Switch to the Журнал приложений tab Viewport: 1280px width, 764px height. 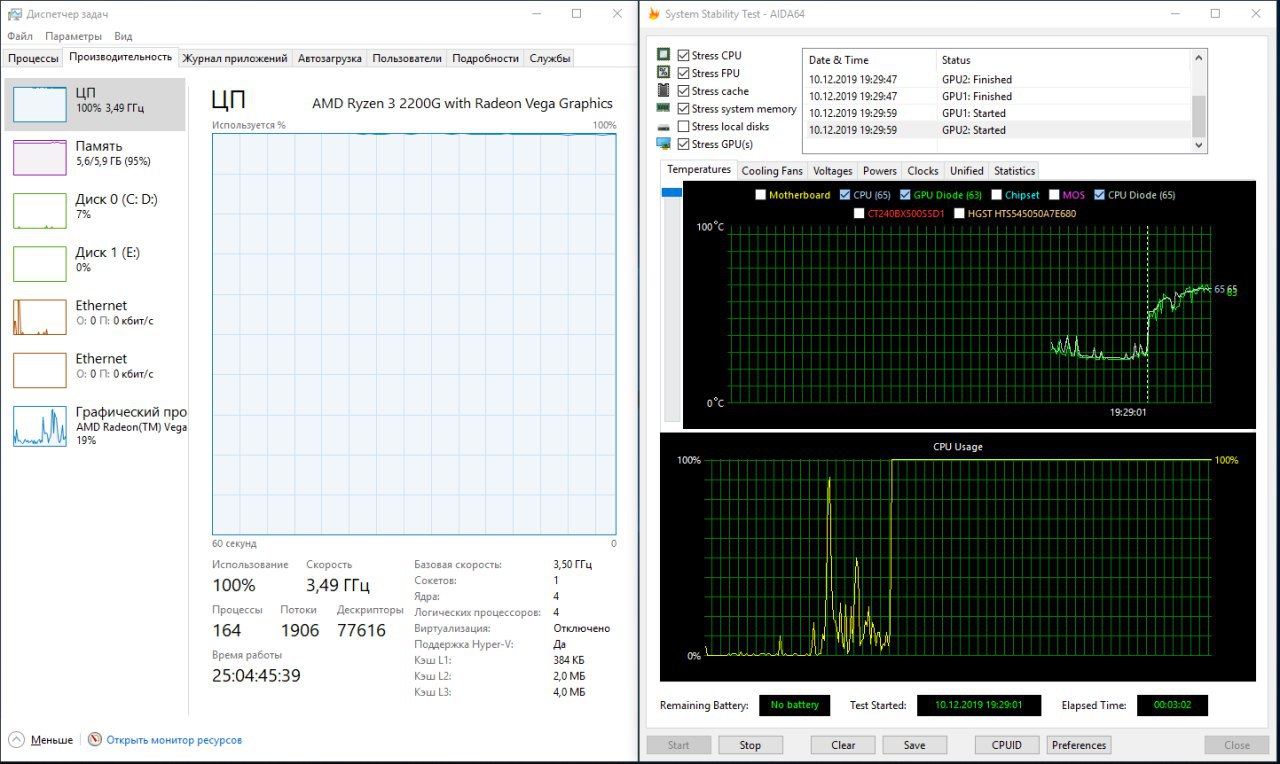tap(235, 58)
